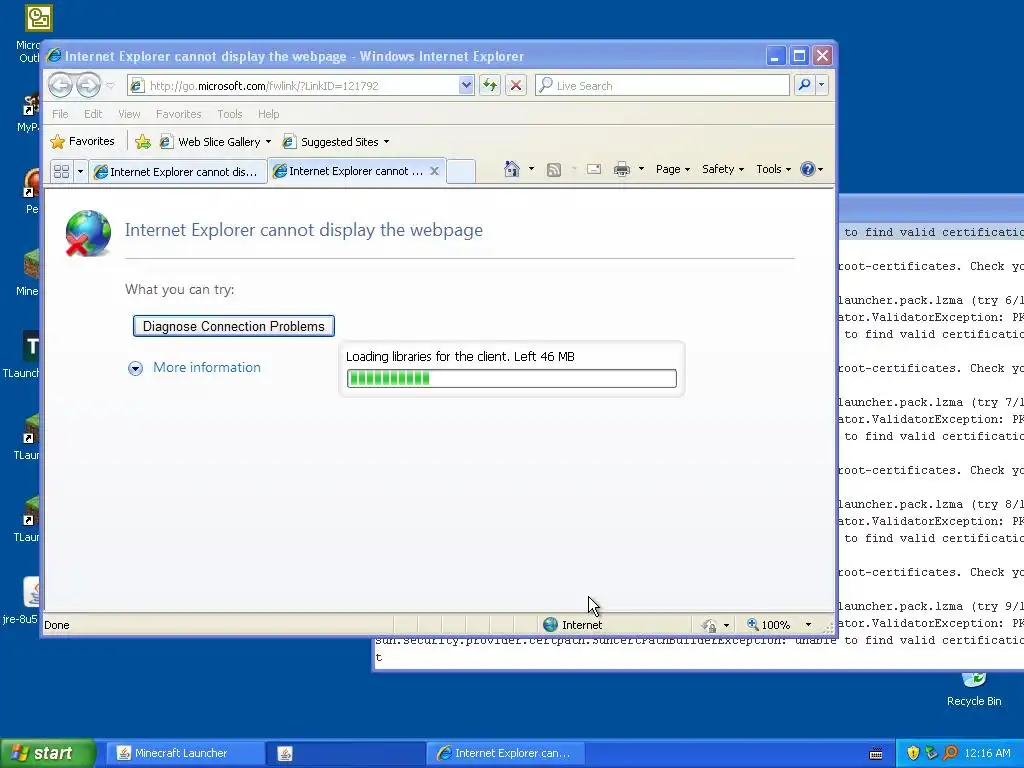1024x768 pixels.
Task: Click the Search magnifier button
Action: coord(805,85)
